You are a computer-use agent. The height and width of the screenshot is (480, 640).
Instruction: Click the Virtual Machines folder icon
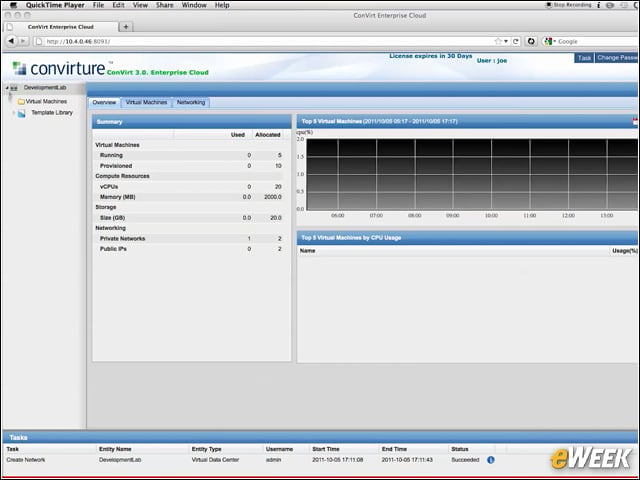coord(21,102)
